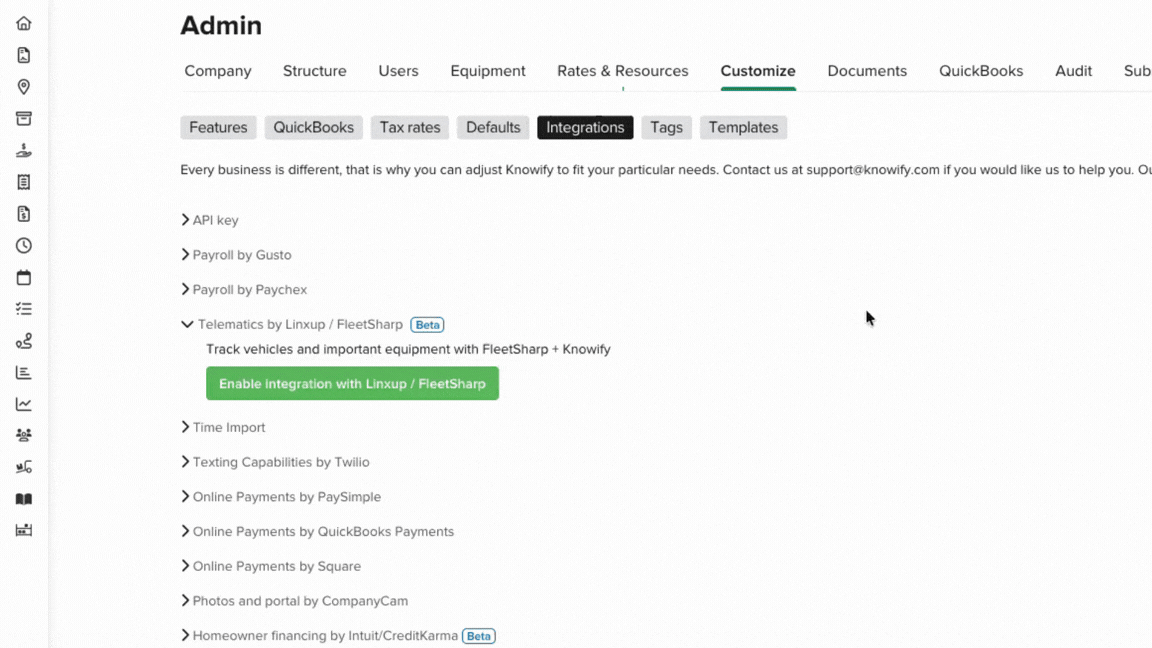This screenshot has width=1152, height=648.
Task: Click the open book sidebar icon
Action: click(x=24, y=499)
